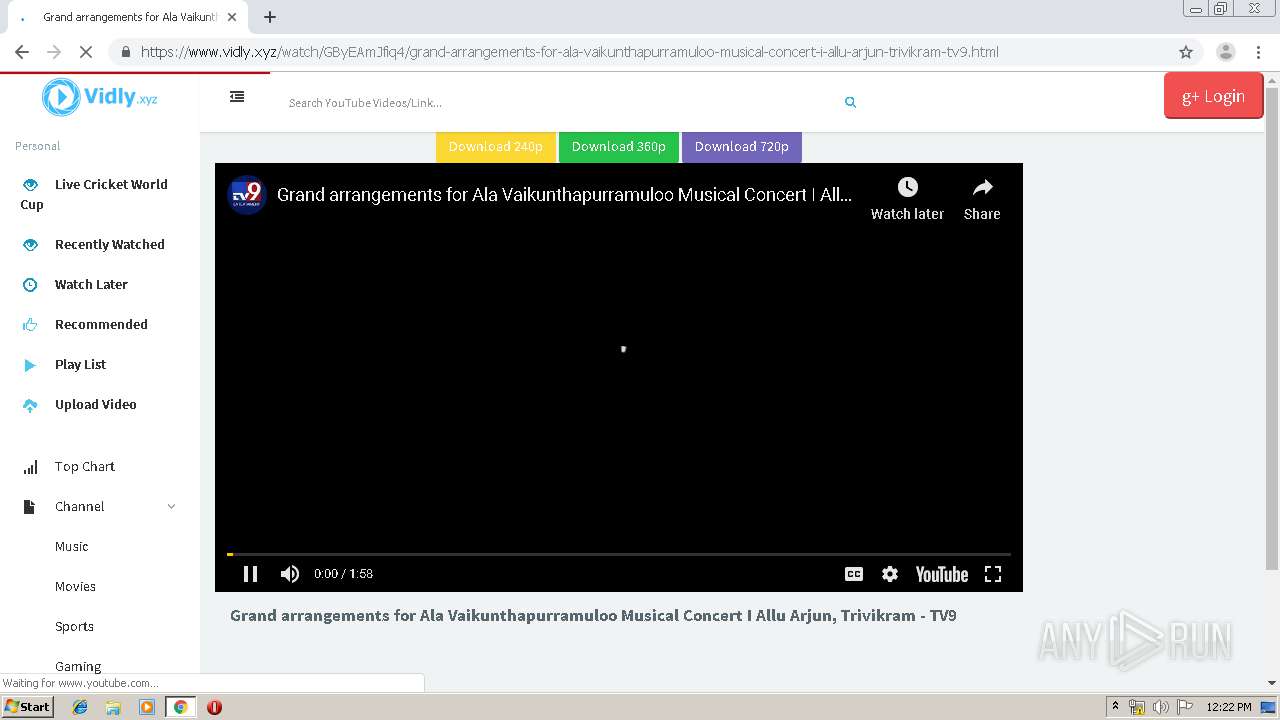
Task: Open the TV9 channel avatar in player
Action: [246, 195]
